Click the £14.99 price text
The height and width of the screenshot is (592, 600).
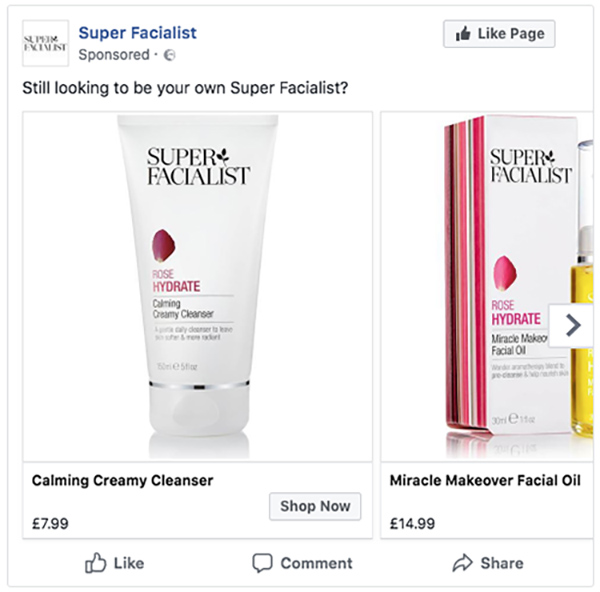pyautogui.click(x=412, y=522)
